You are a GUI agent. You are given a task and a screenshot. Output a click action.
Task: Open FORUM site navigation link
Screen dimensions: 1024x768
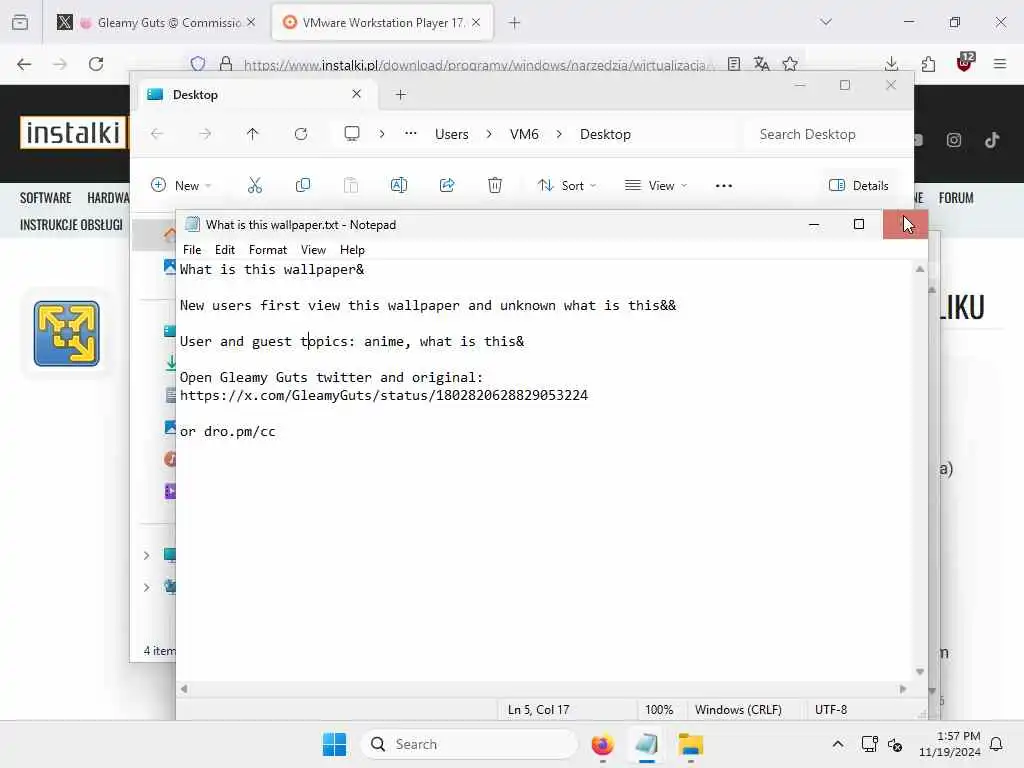(956, 197)
